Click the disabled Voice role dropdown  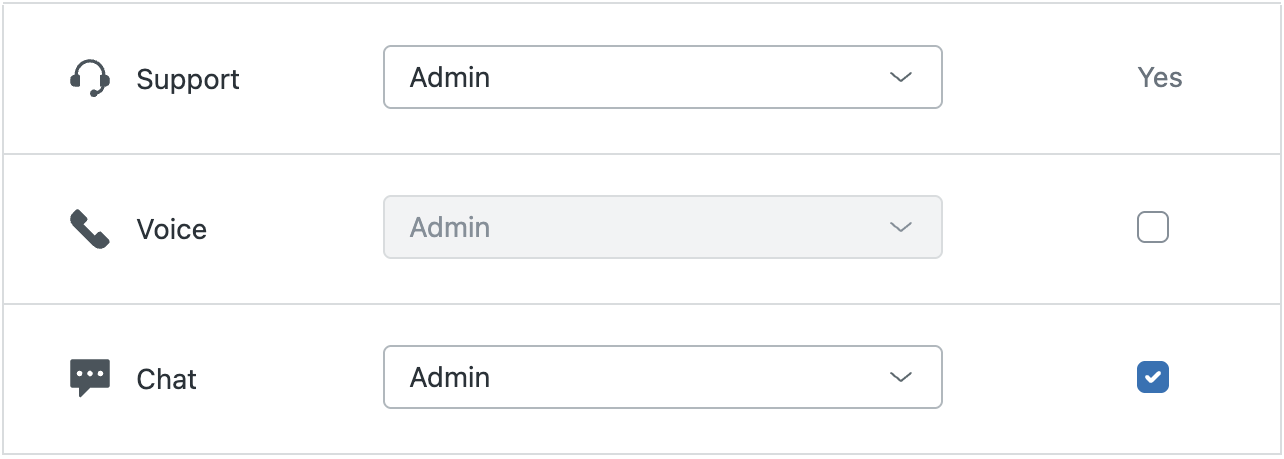663,227
